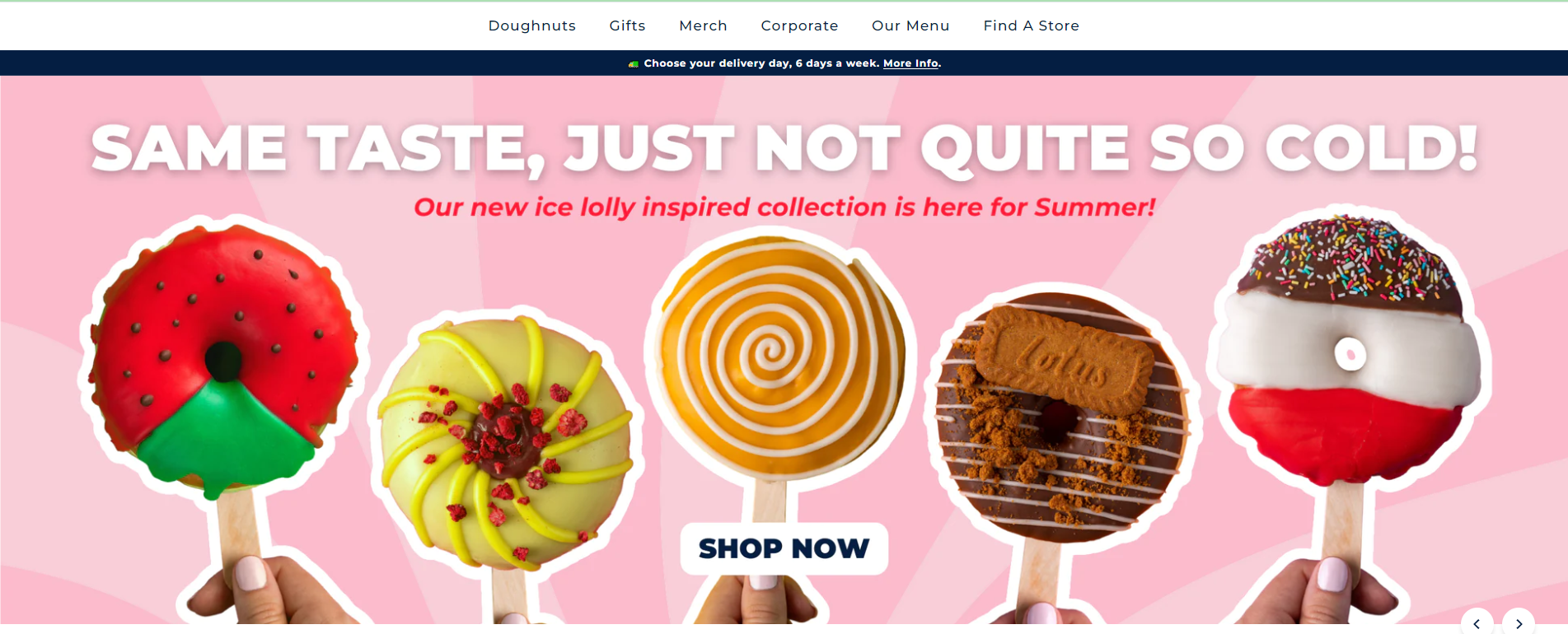Open the Corporate section
Screen dimensions: 1568x634
[x=799, y=26]
